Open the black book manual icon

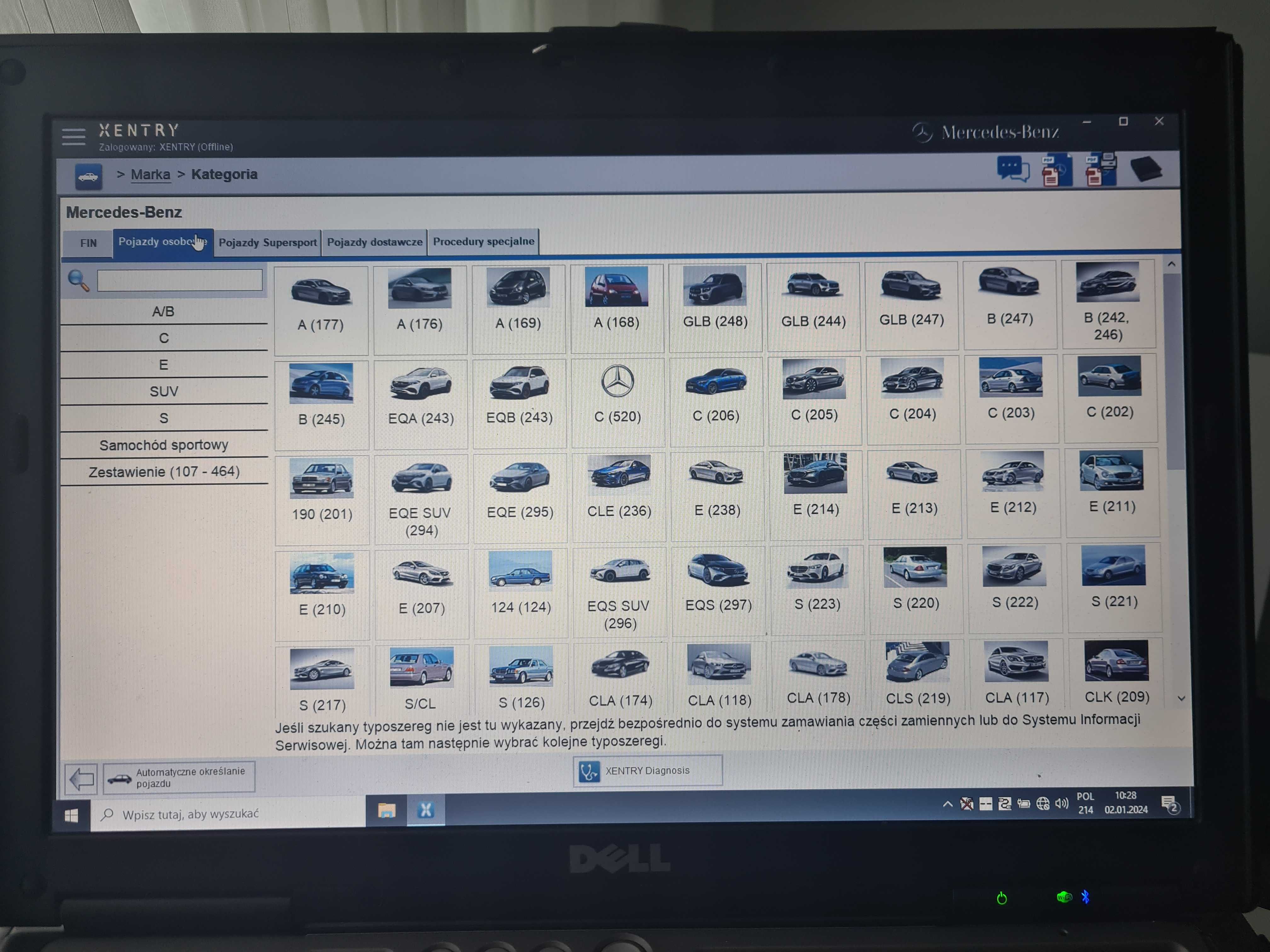(x=1146, y=169)
